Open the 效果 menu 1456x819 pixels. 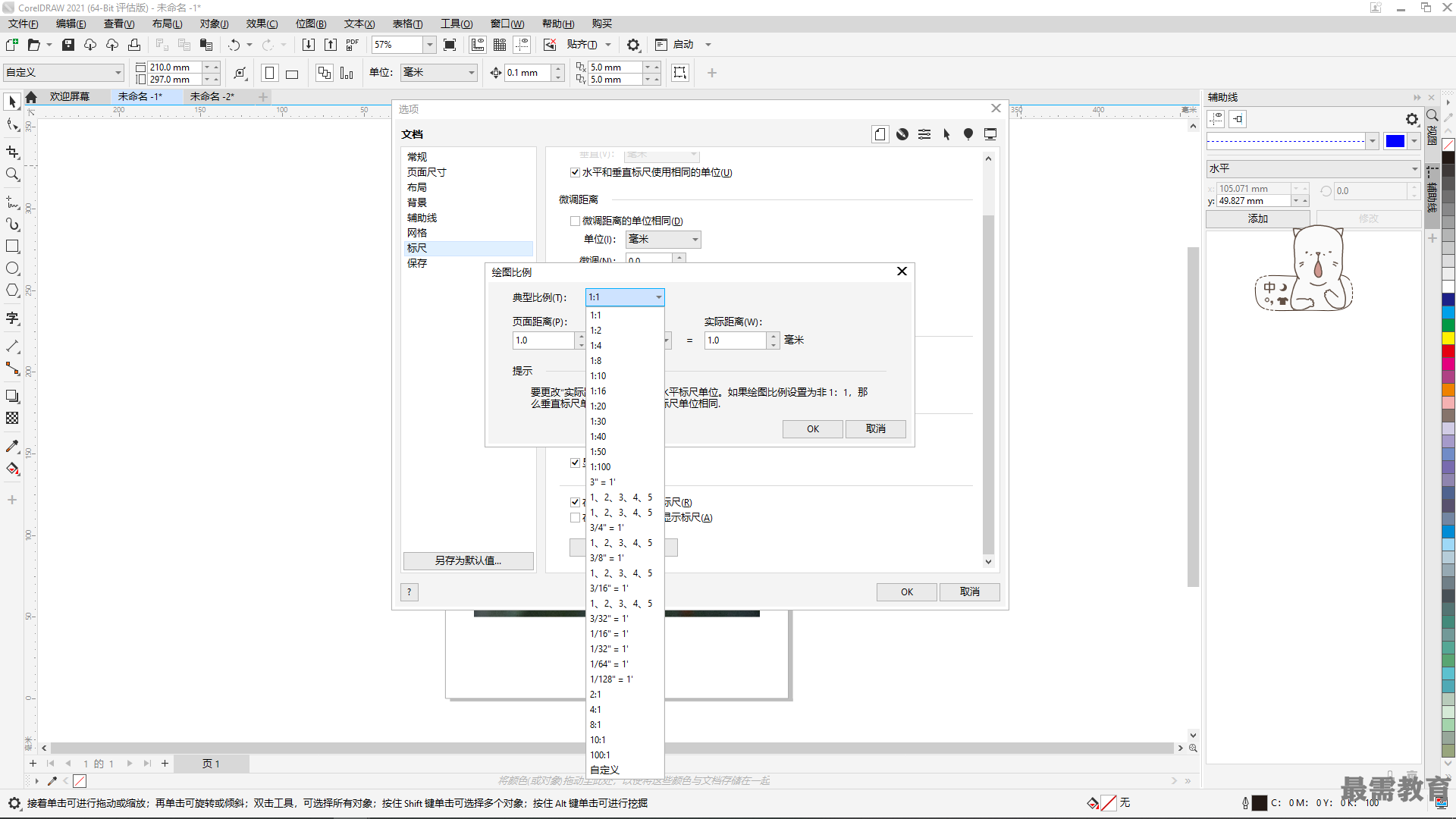pyautogui.click(x=262, y=24)
